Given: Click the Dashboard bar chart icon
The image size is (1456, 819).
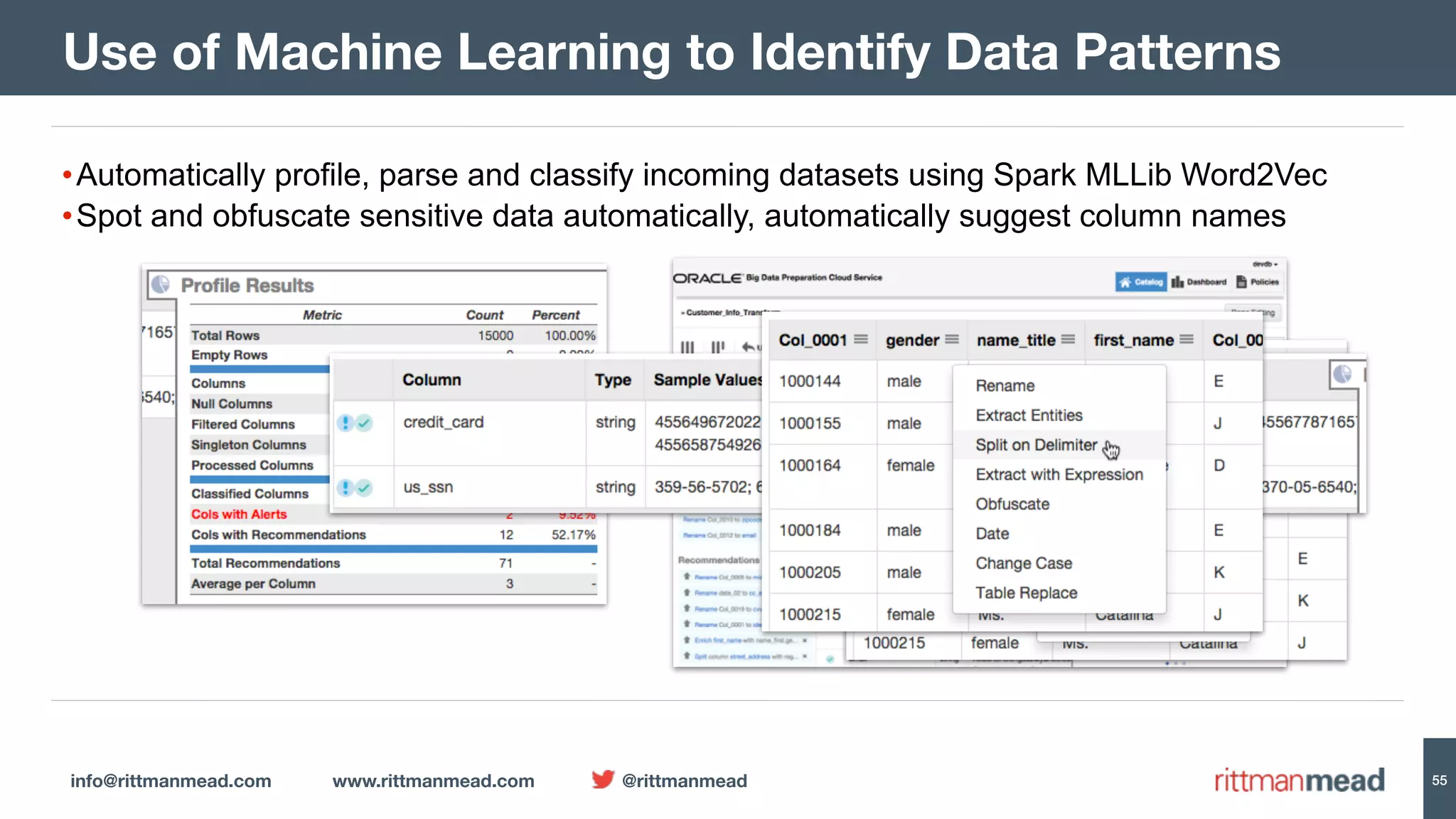Looking at the screenshot, I should point(1178,282).
